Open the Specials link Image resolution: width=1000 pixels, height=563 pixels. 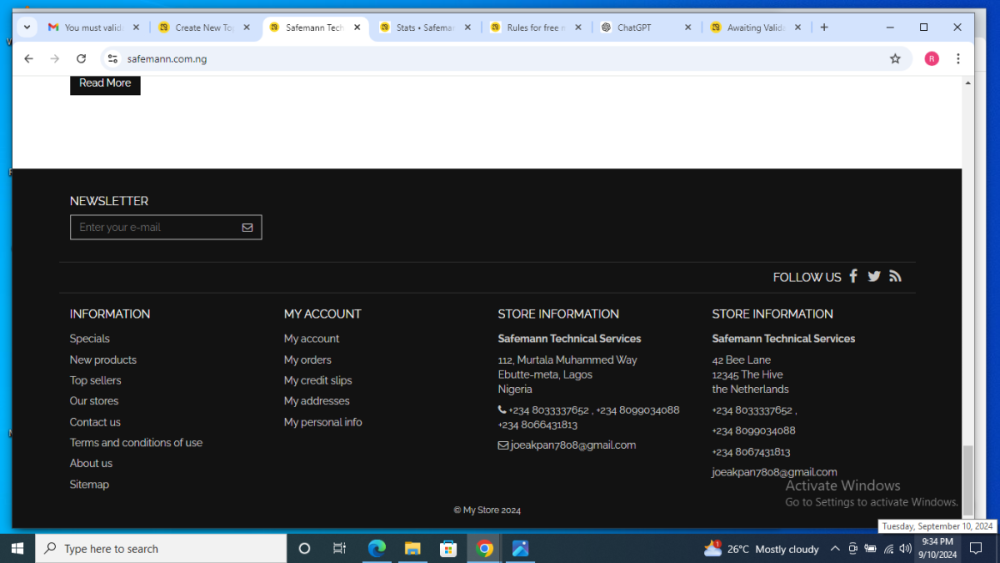(89, 339)
